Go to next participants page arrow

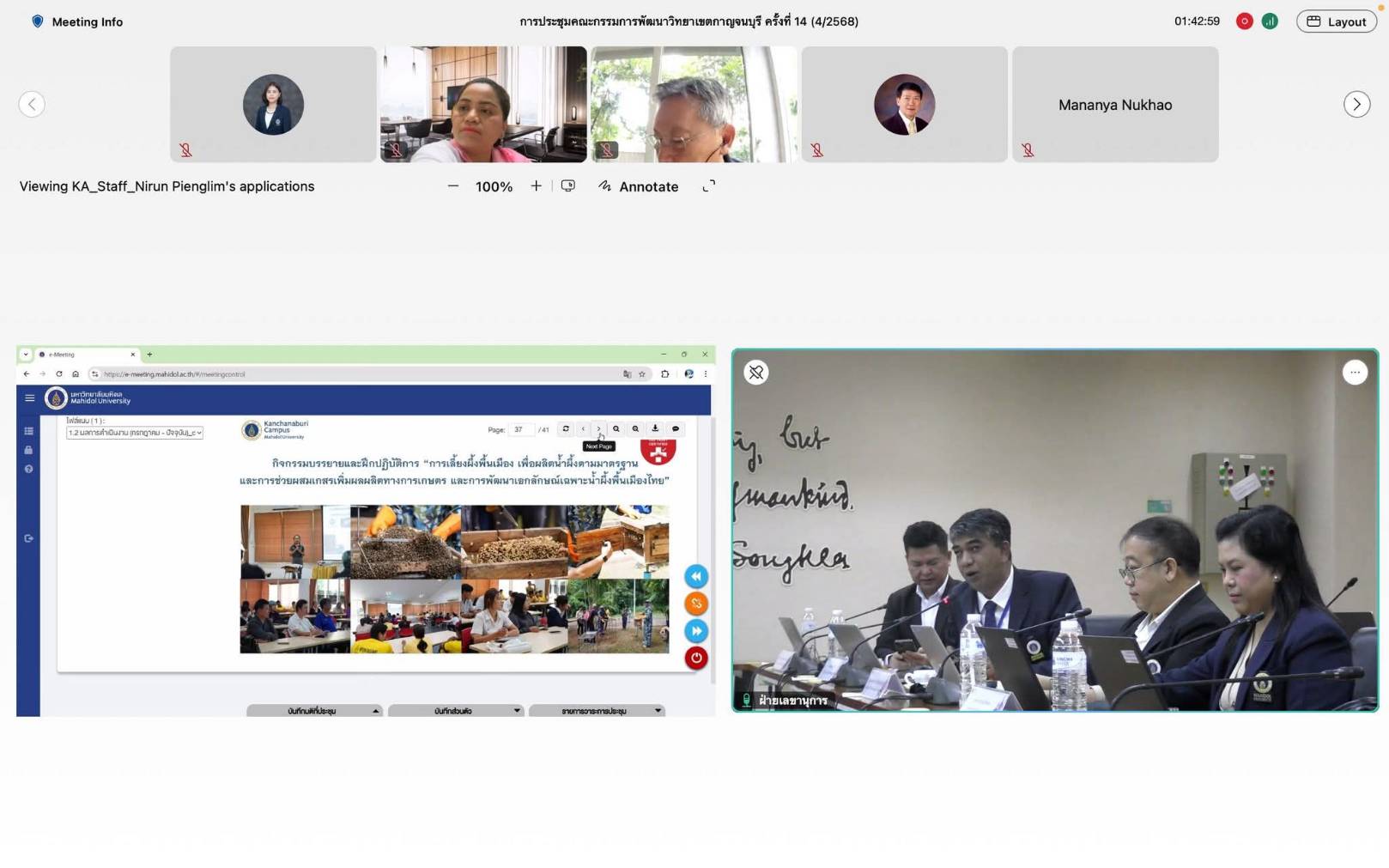[x=1356, y=105]
